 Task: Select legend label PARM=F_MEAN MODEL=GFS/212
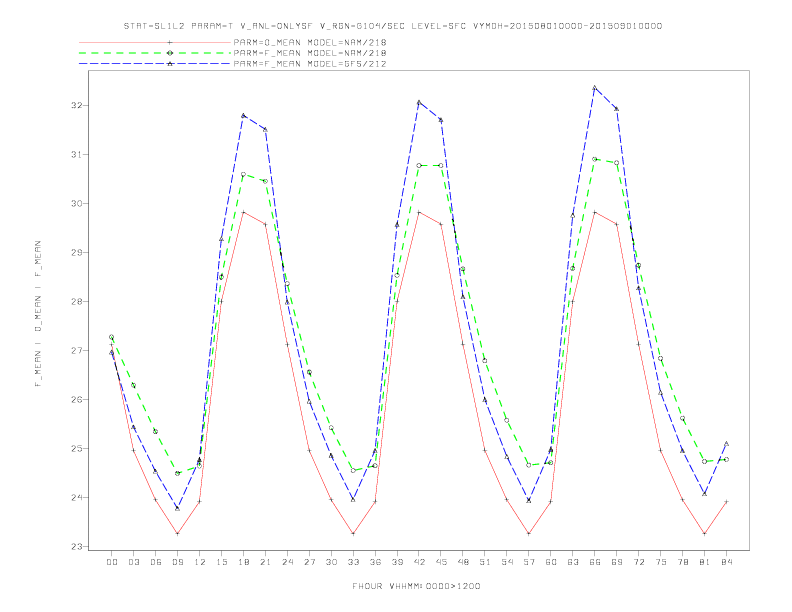pos(310,64)
